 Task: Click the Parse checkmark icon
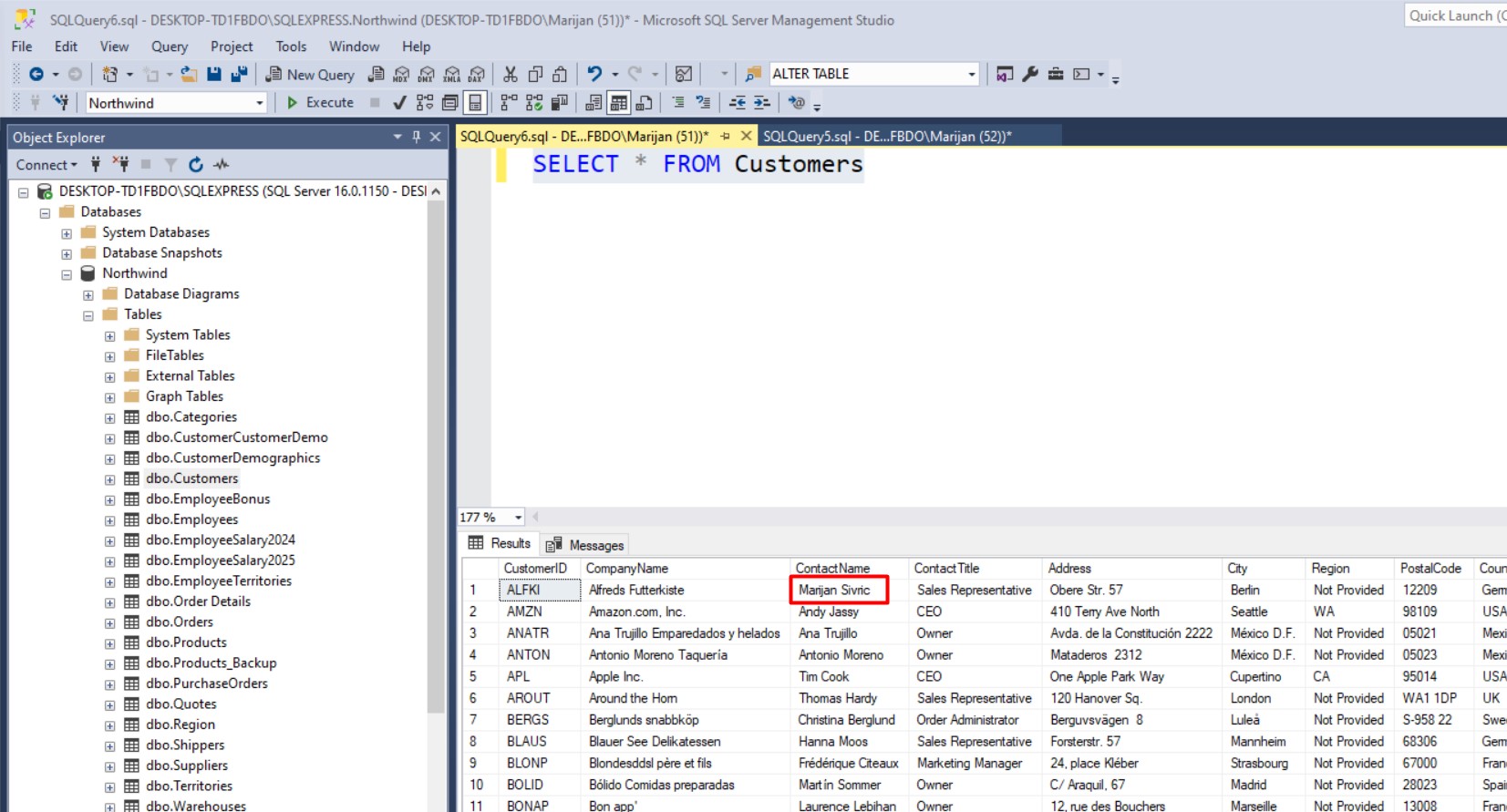[399, 103]
